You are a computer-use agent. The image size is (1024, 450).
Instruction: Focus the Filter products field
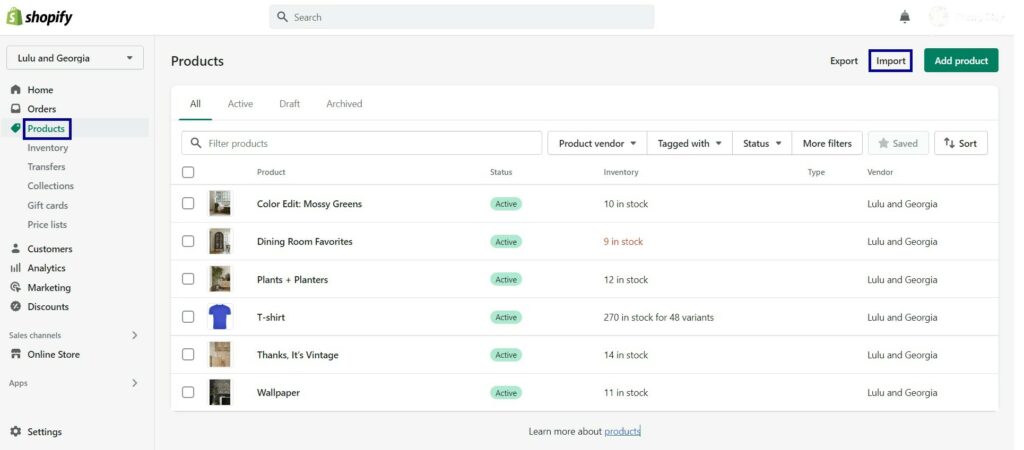coord(362,143)
